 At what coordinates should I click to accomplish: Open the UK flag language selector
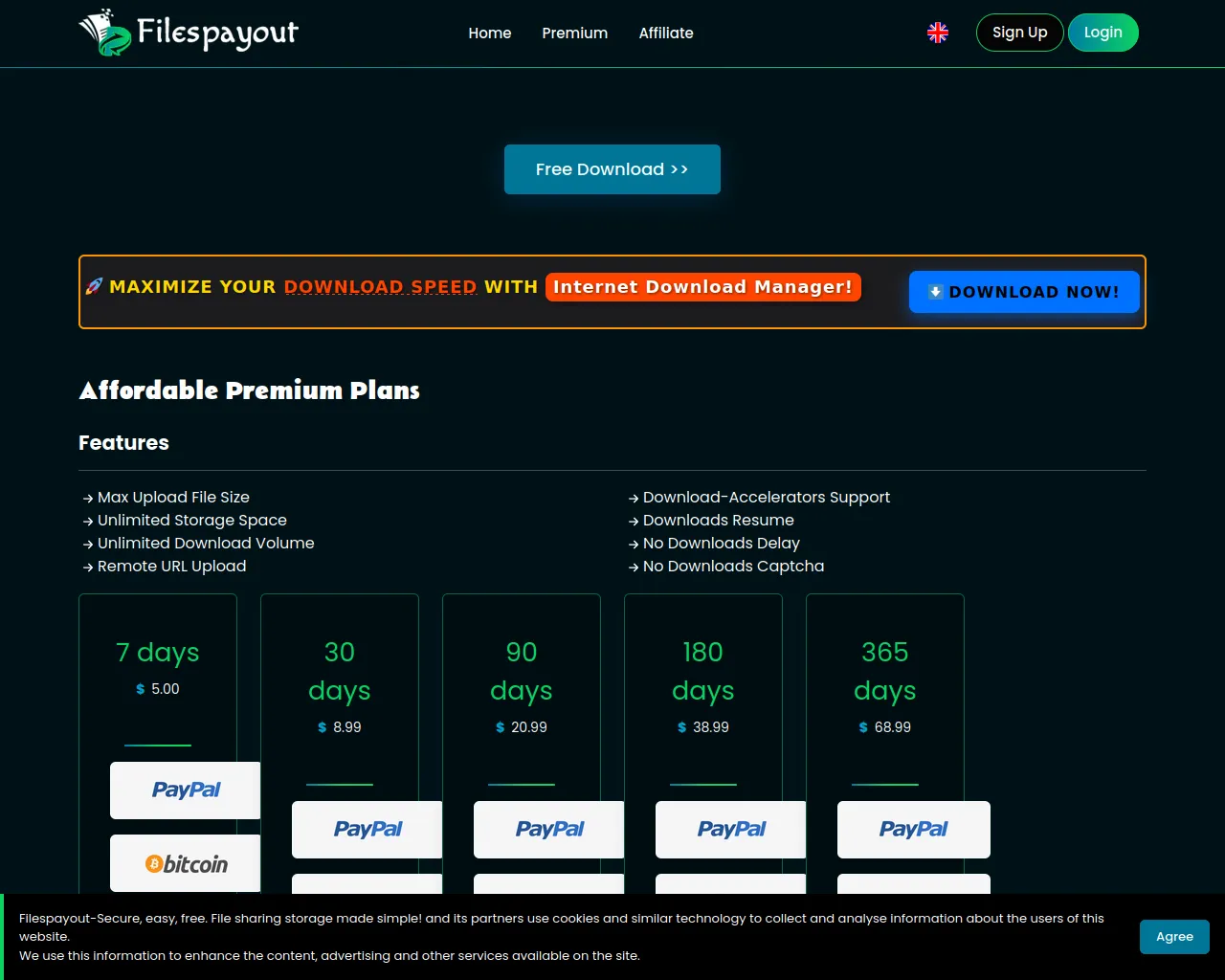[938, 33]
